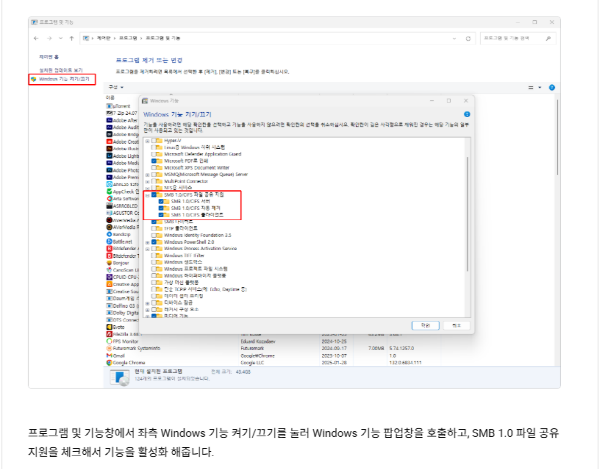Select the uTorrent program icon

tap(109, 106)
